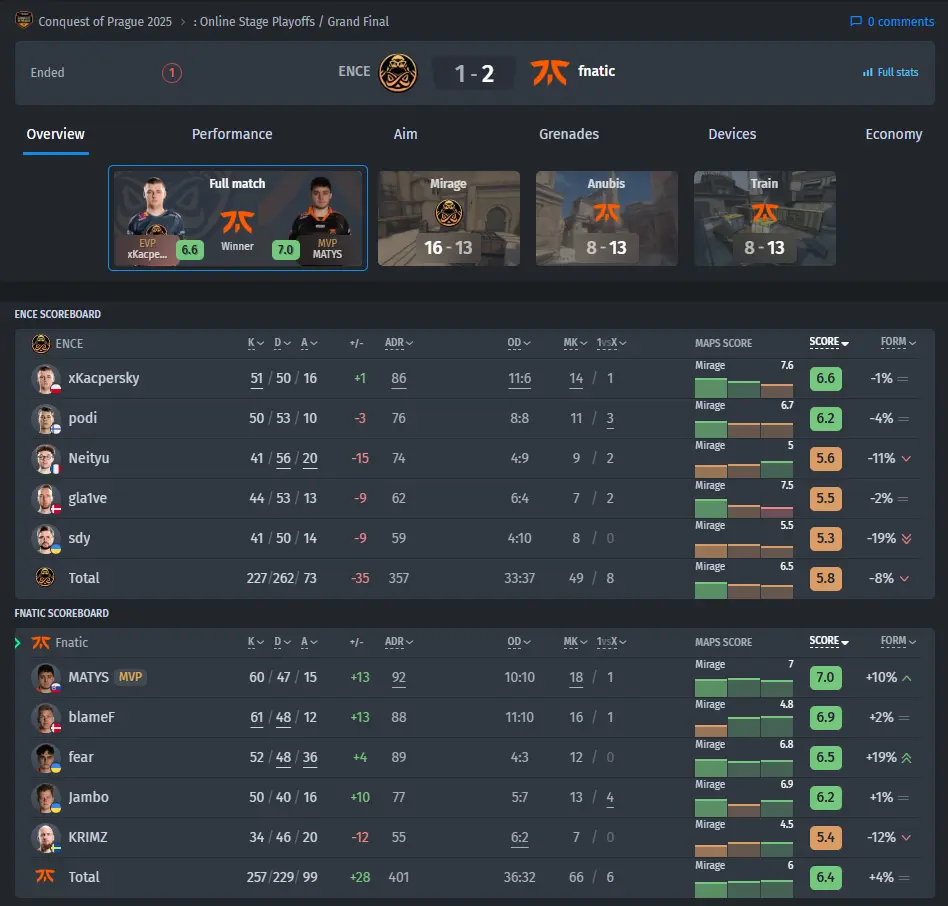
Task: Click the tournament logo icon beside Conquest of Prague 2025
Action: (x=24, y=20)
